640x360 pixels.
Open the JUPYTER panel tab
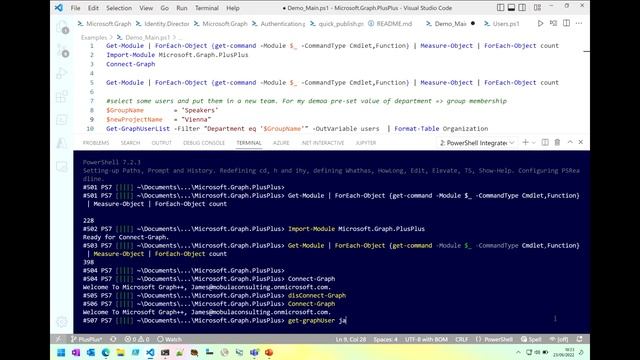point(365,143)
